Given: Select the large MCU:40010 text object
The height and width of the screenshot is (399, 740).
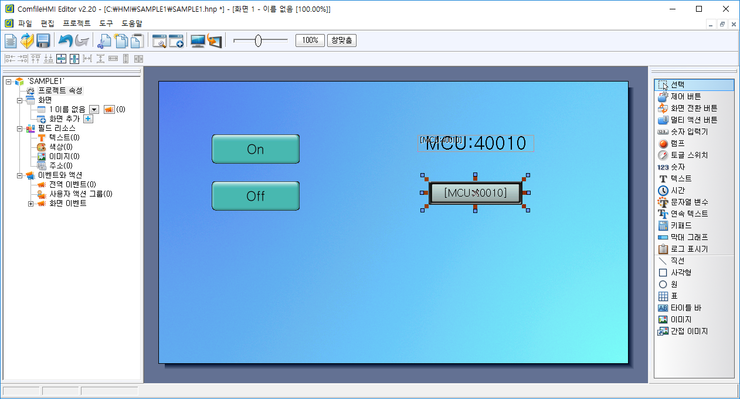Looking at the screenshot, I should [x=476, y=144].
